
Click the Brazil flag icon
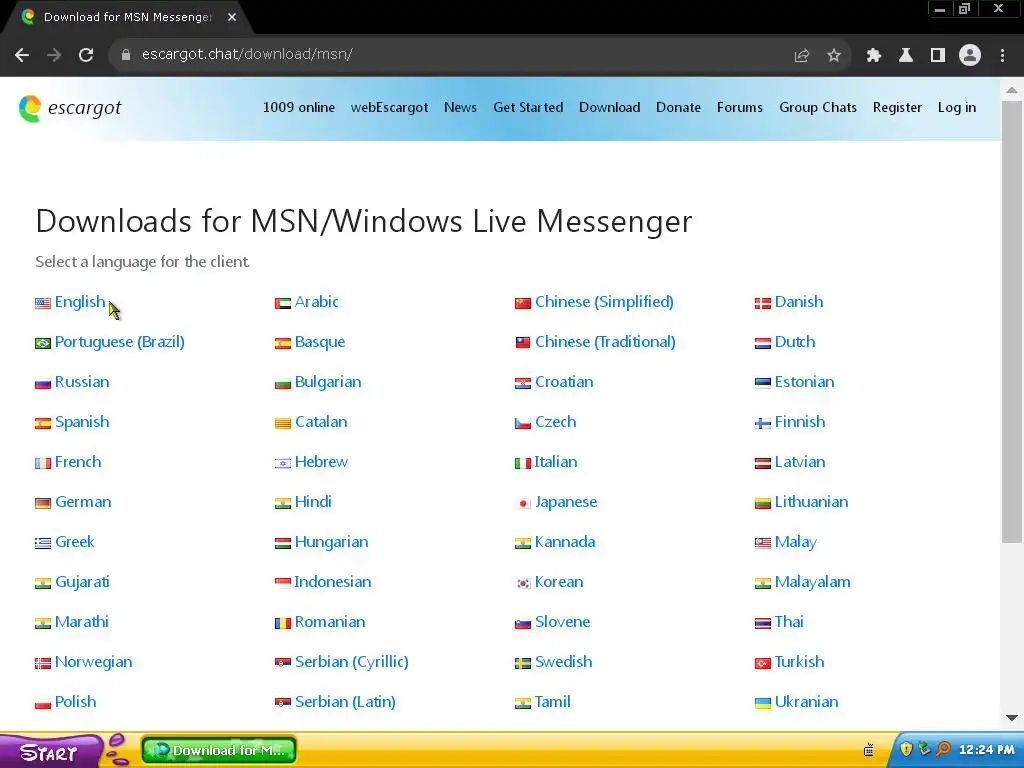(42, 343)
